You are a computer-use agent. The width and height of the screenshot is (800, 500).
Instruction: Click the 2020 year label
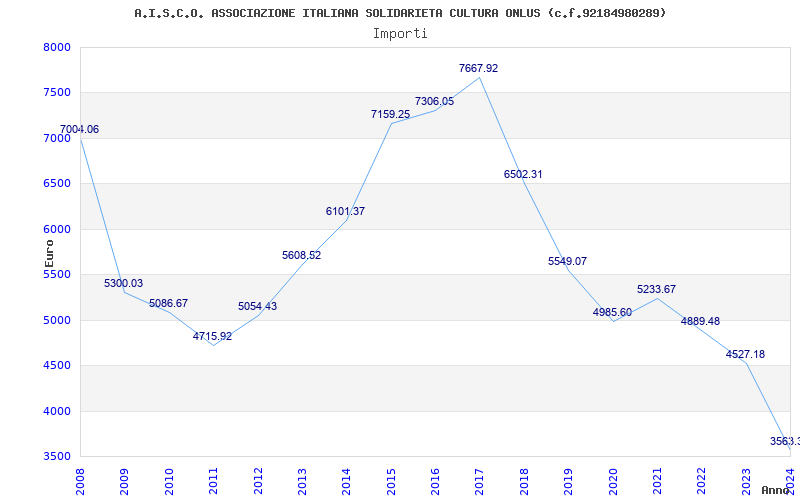click(x=613, y=481)
